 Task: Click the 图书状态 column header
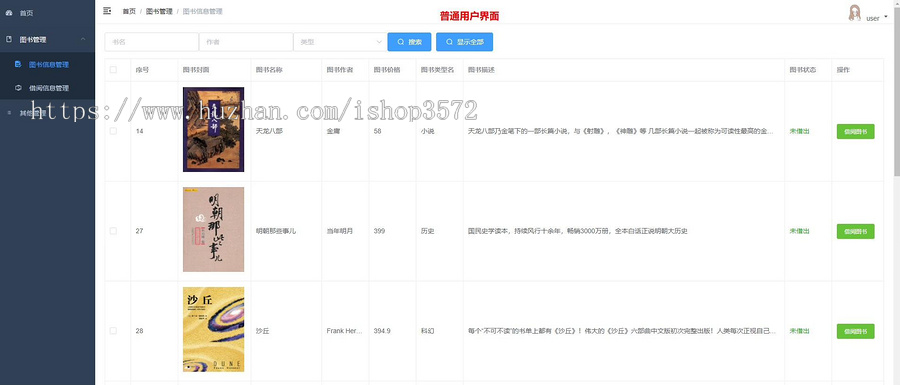803,70
